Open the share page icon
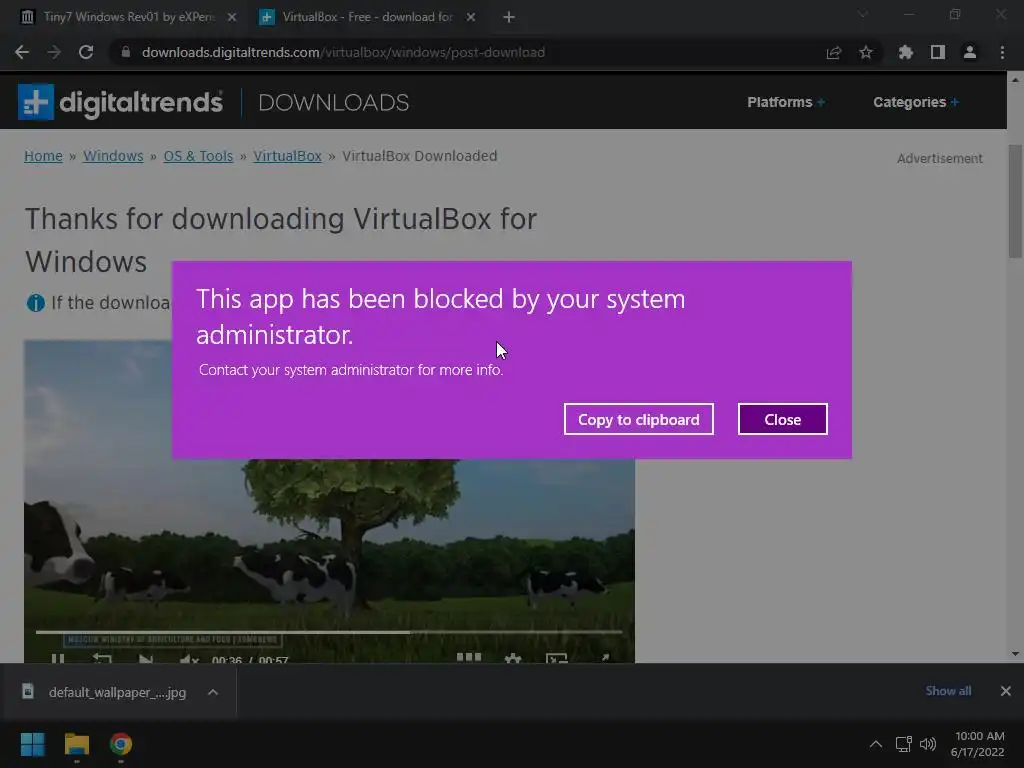 [x=834, y=52]
